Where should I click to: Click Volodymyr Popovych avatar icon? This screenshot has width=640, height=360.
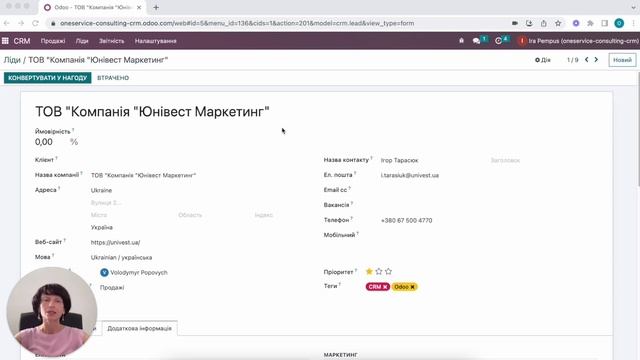pos(104,272)
